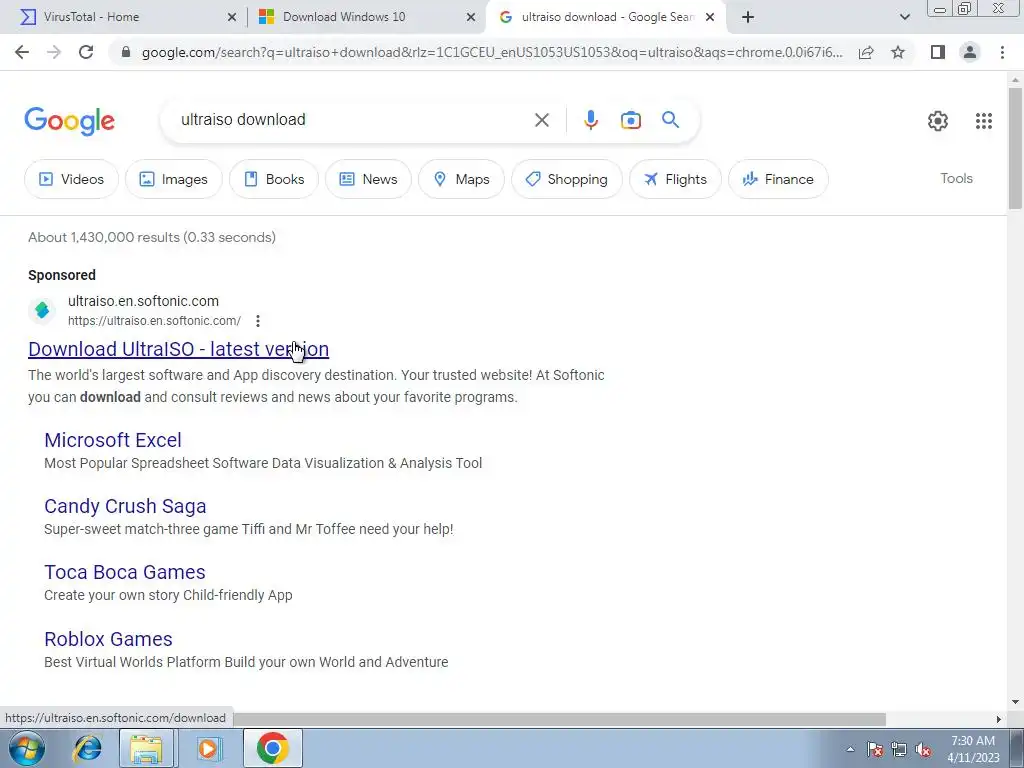Image resolution: width=1024 pixels, height=768 pixels.
Task: Click the Chrome taskbar icon
Action: (x=272, y=748)
